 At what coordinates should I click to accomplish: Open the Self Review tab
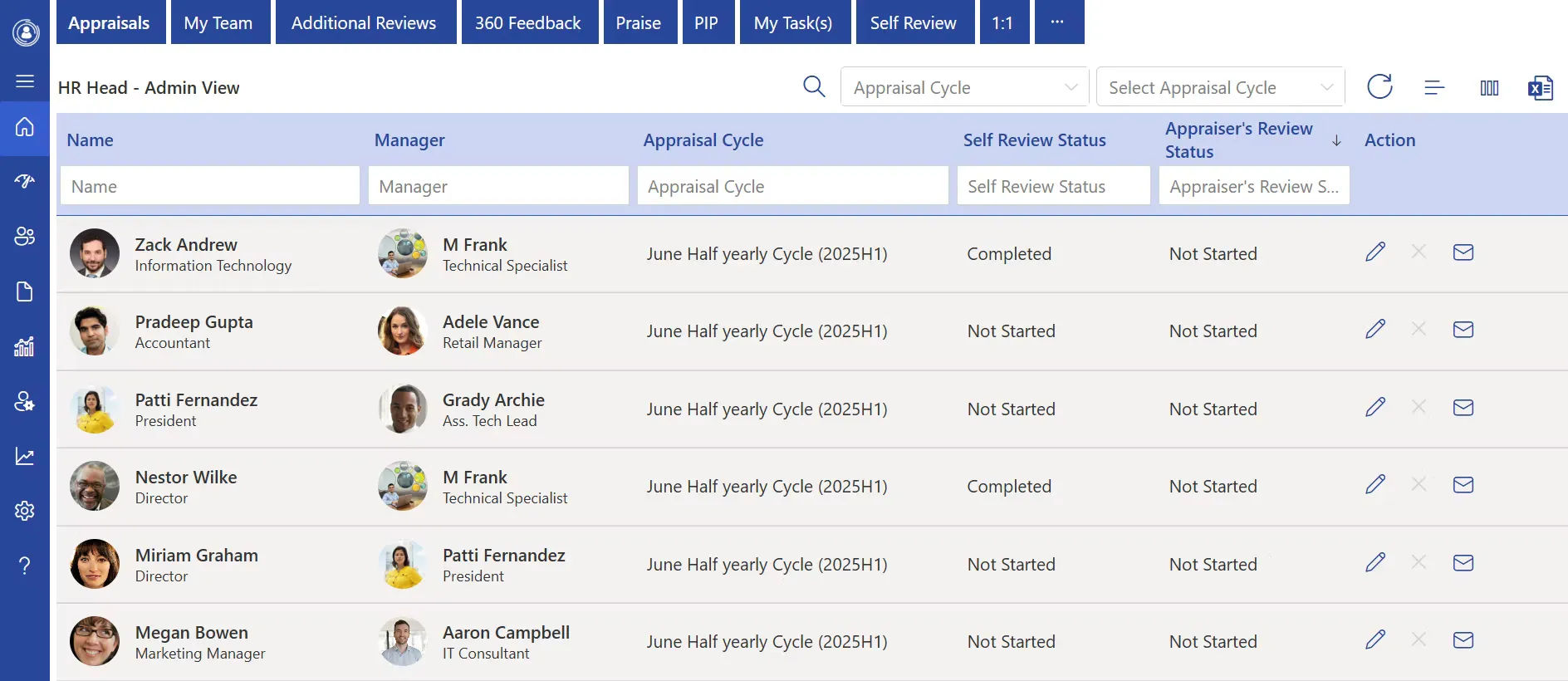pyautogui.click(x=914, y=22)
